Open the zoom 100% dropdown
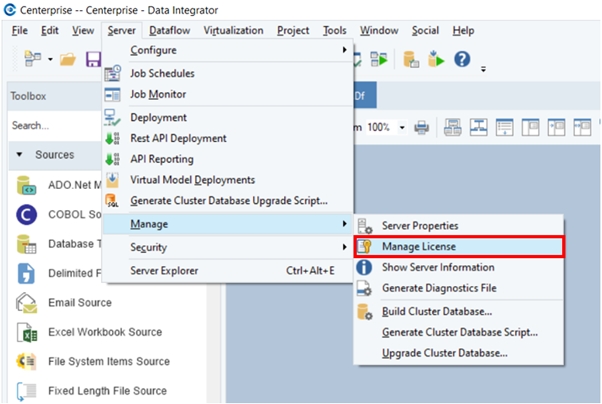The image size is (602, 404). 403,127
